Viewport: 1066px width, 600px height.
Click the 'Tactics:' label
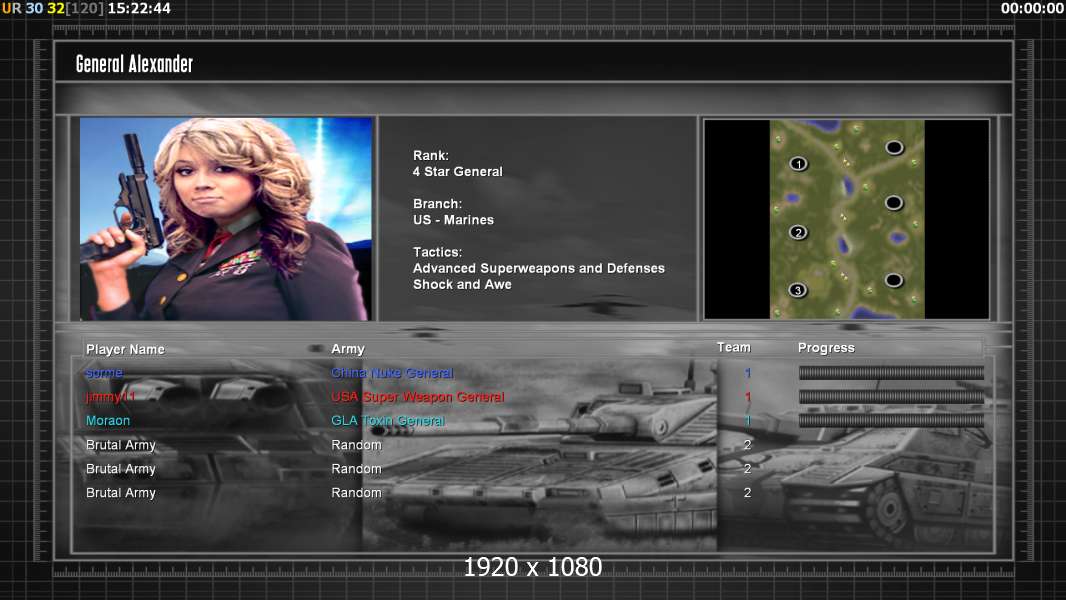point(438,252)
